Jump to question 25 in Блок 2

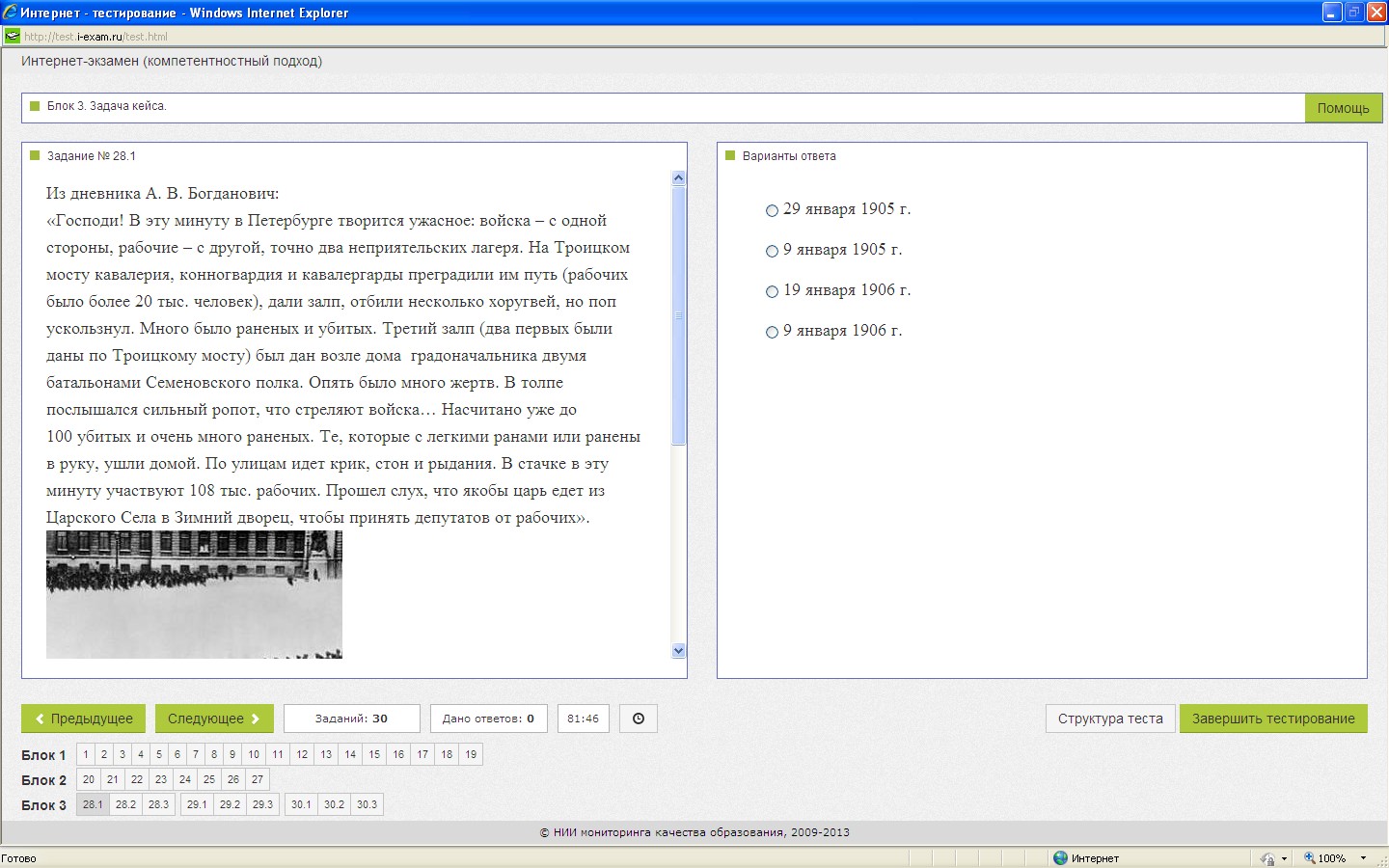click(209, 779)
